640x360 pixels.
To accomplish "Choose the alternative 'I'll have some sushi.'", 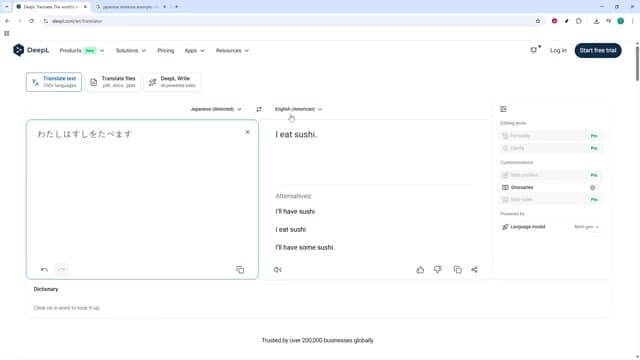I will tap(305, 247).
